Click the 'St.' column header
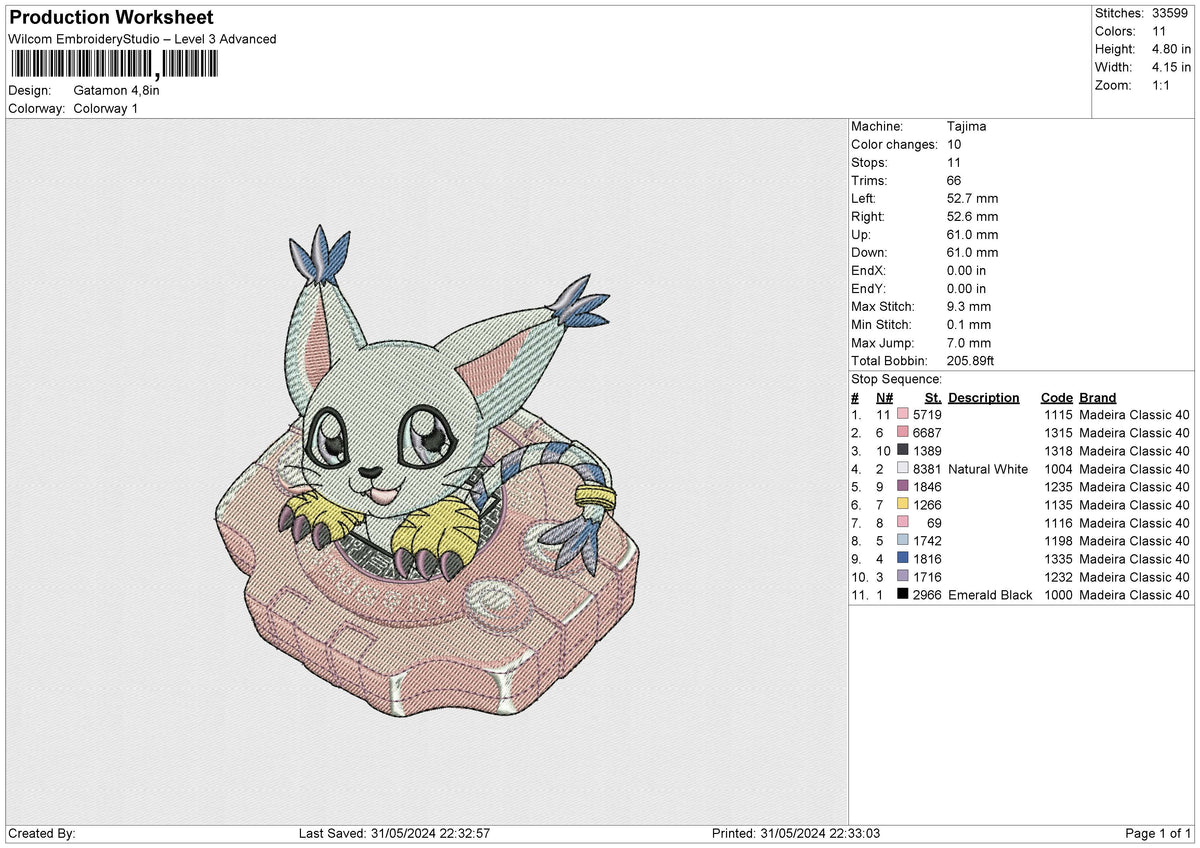The width and height of the screenshot is (1200, 848). click(933, 397)
